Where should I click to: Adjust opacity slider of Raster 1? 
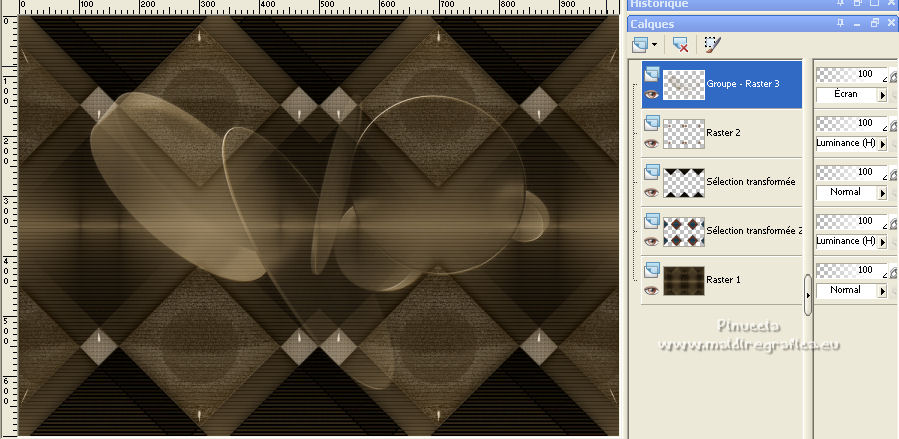tap(851, 270)
